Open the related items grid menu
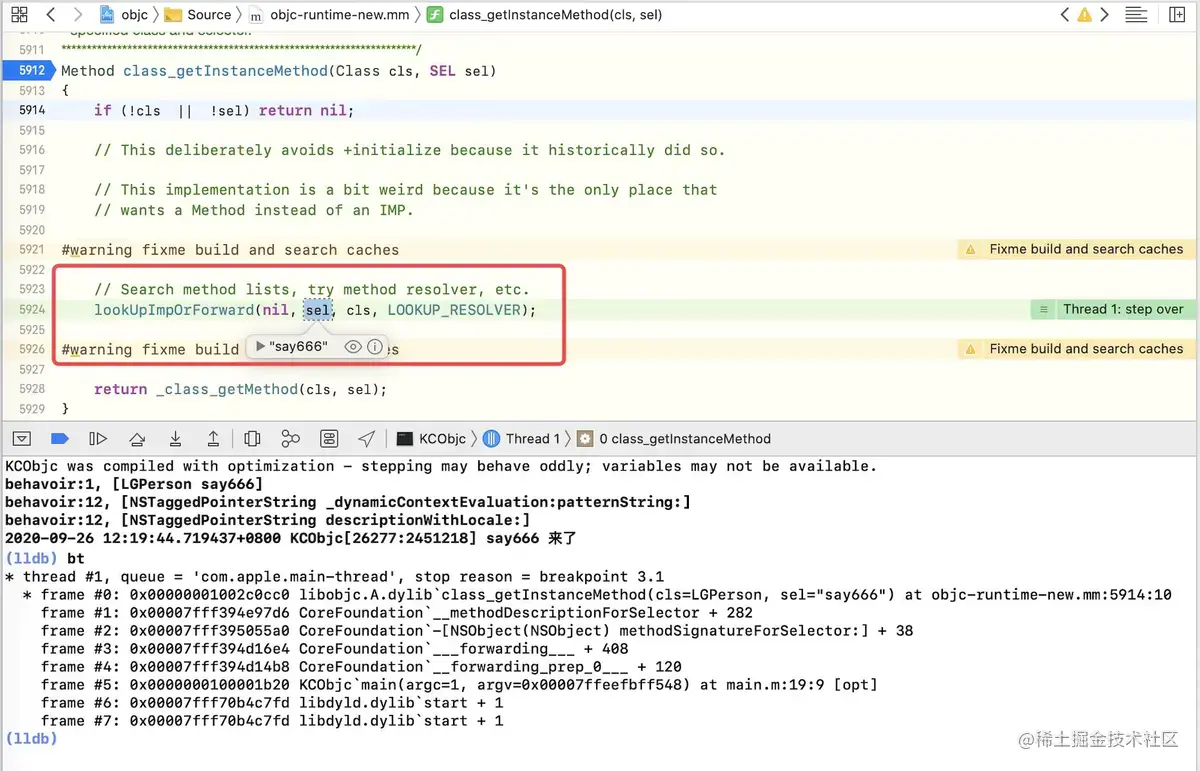Viewport: 1200px width, 771px height. 19,15
